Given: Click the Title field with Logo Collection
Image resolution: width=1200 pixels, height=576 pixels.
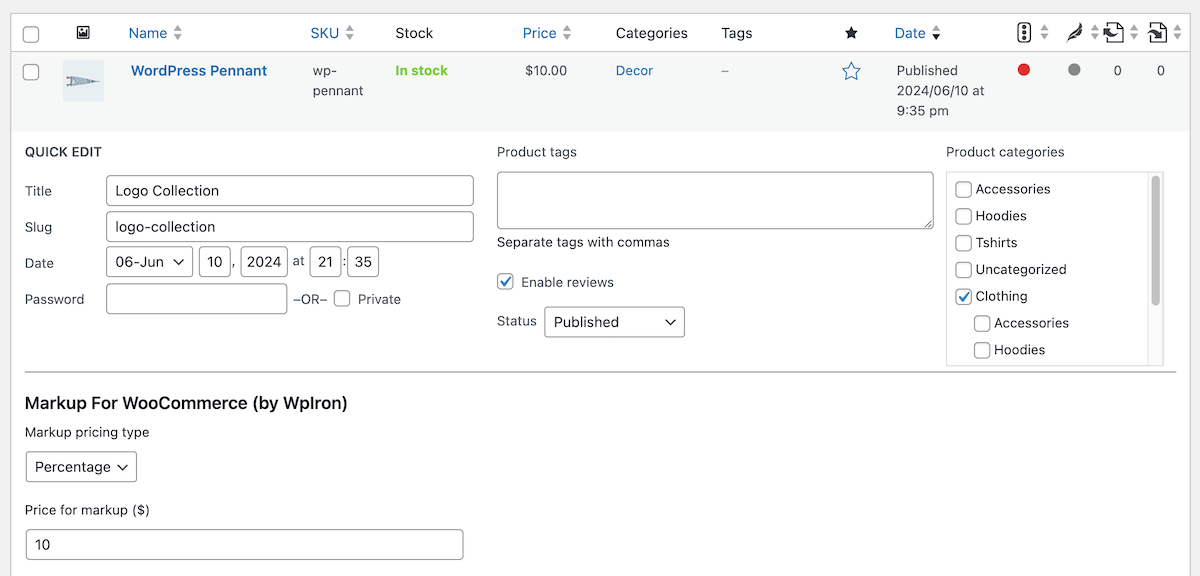Looking at the screenshot, I should [290, 190].
